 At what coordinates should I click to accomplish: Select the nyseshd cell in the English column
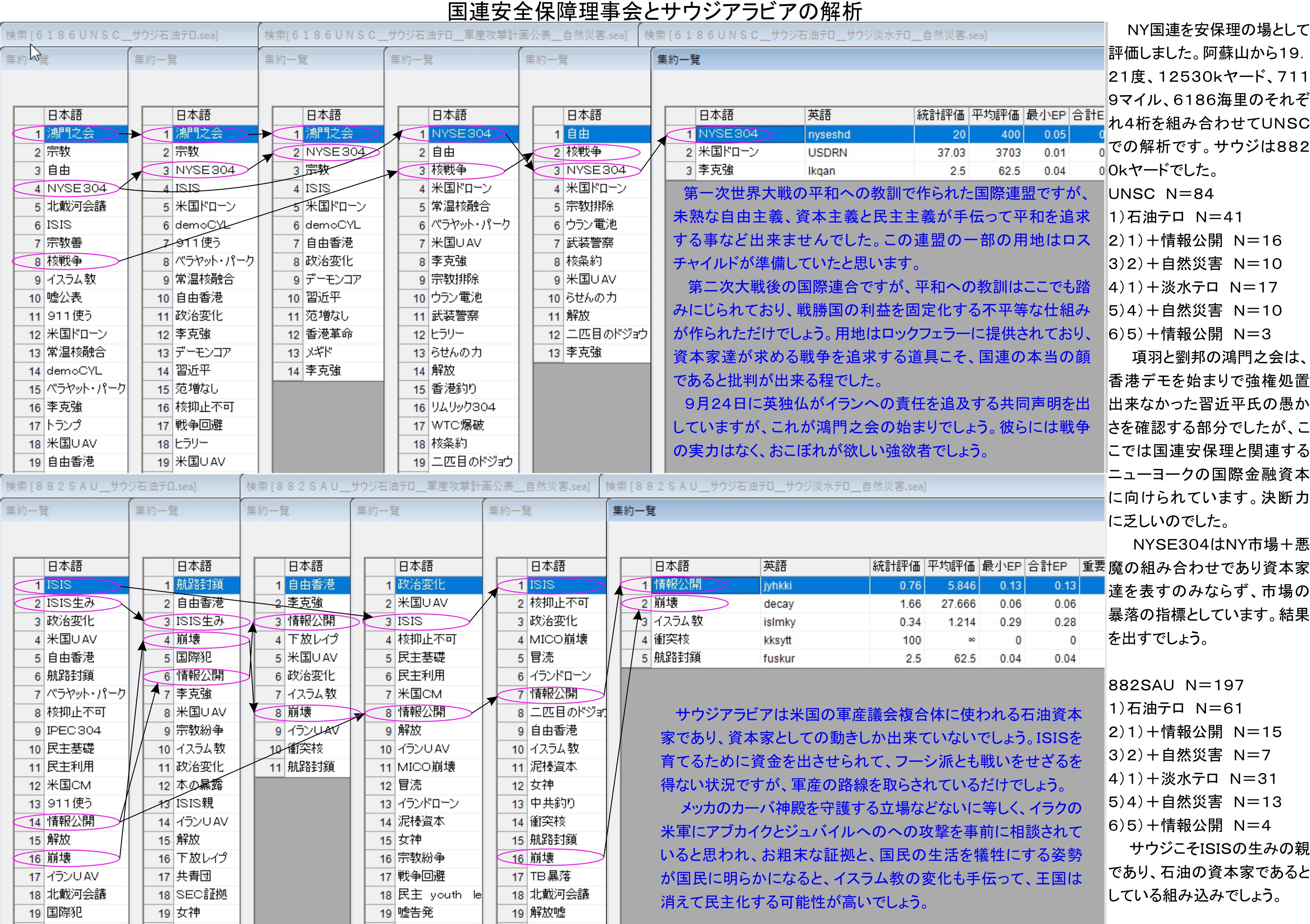click(828, 135)
